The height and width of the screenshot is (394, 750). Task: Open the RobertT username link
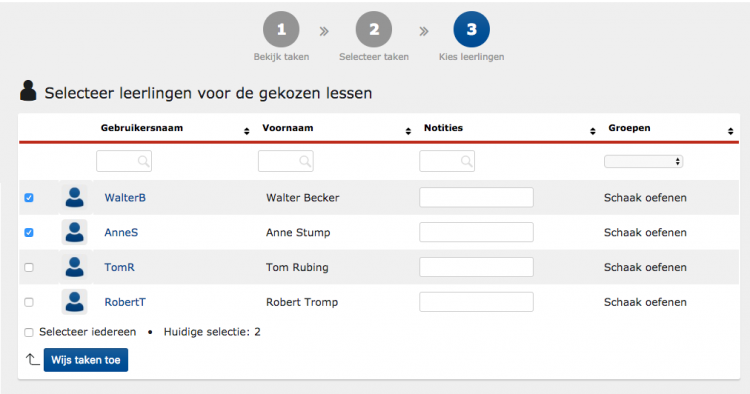(x=125, y=302)
